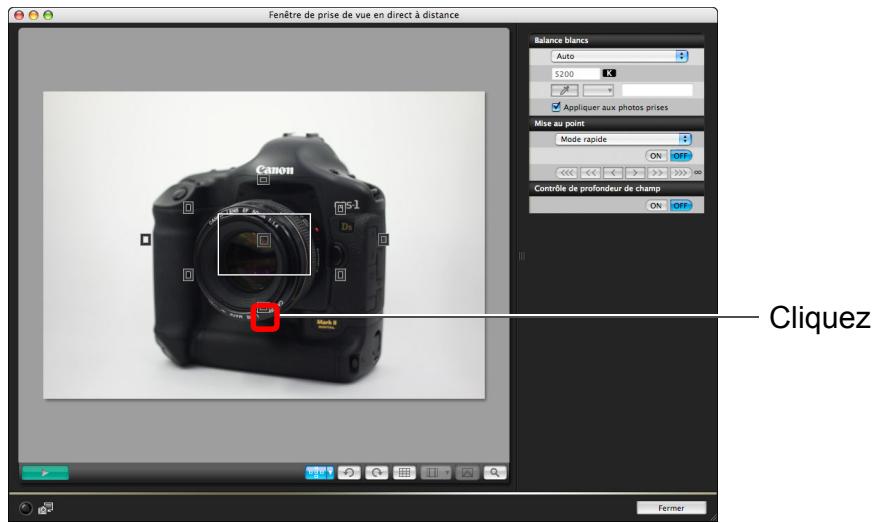Image resolution: width=876 pixels, height=523 pixels.
Task: Click the green arrow button below the preview
Action: 45,473
